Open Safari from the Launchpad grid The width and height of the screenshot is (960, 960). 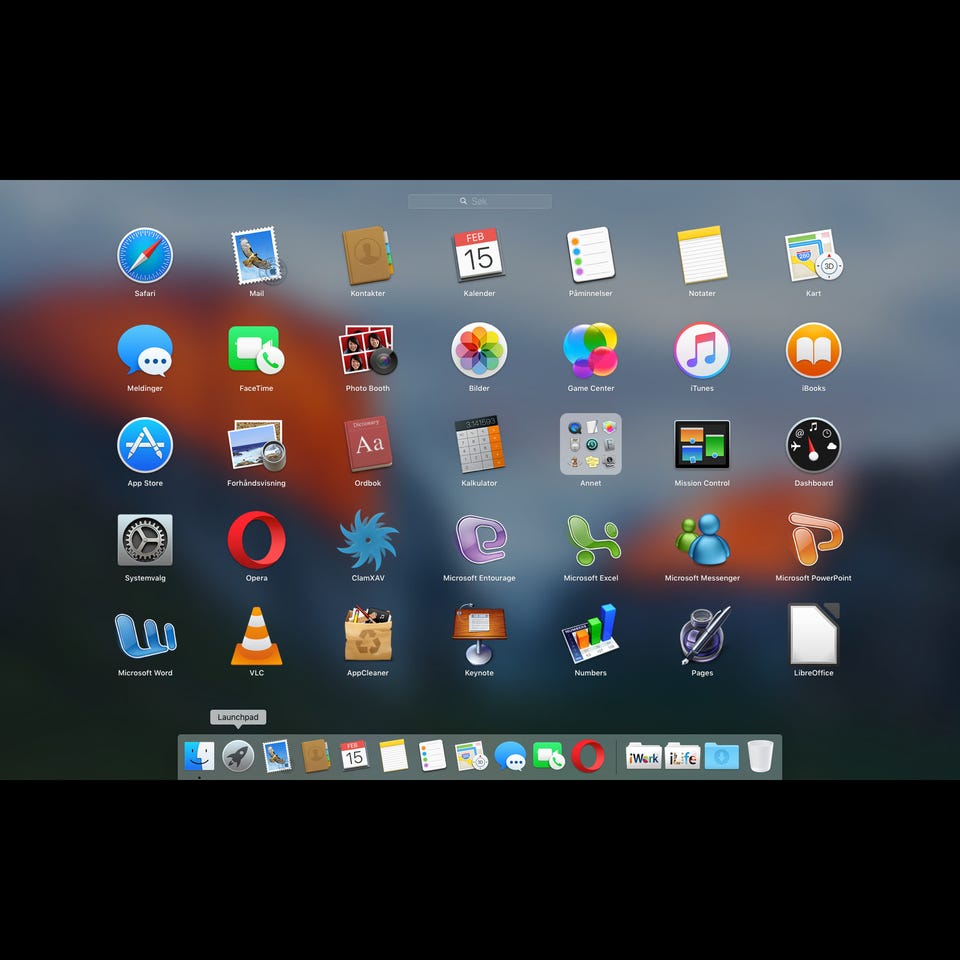pyautogui.click(x=145, y=256)
